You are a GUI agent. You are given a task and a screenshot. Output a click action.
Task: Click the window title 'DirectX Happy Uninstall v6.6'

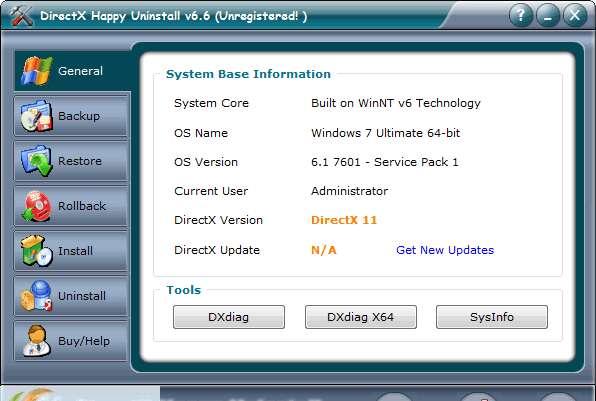125,16
